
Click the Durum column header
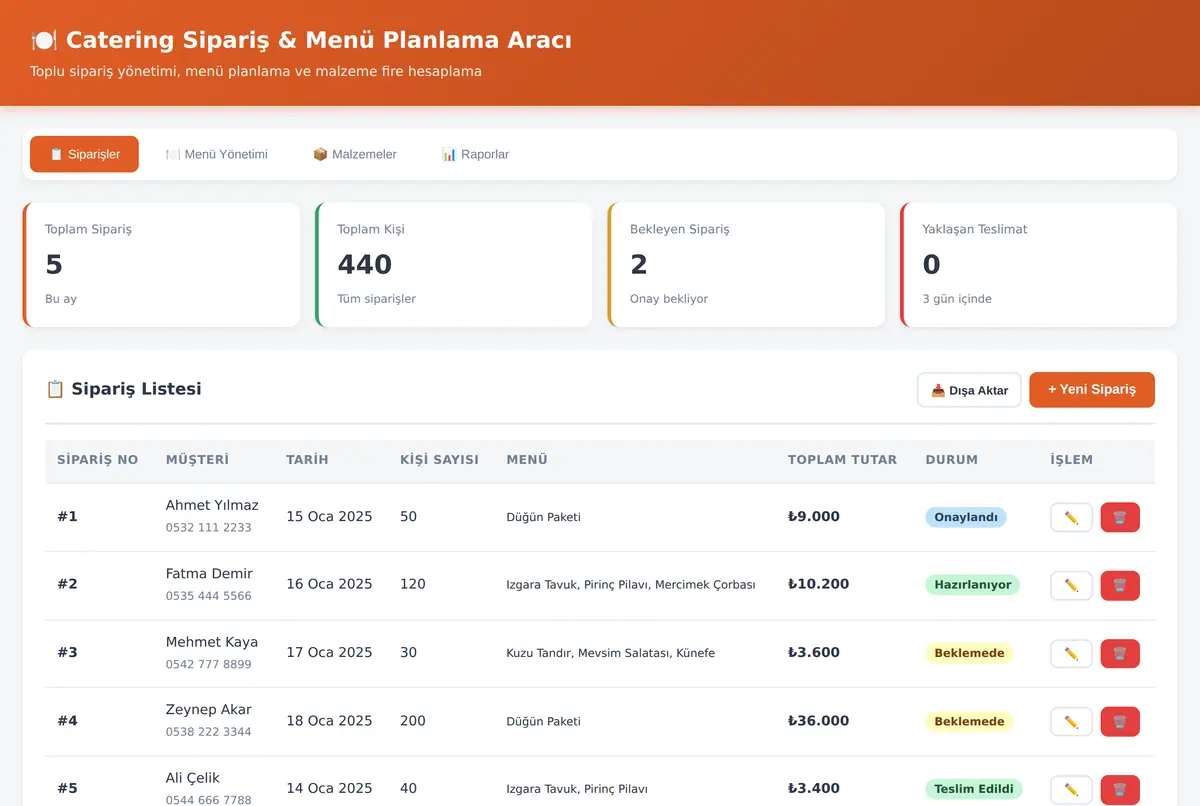click(951, 460)
